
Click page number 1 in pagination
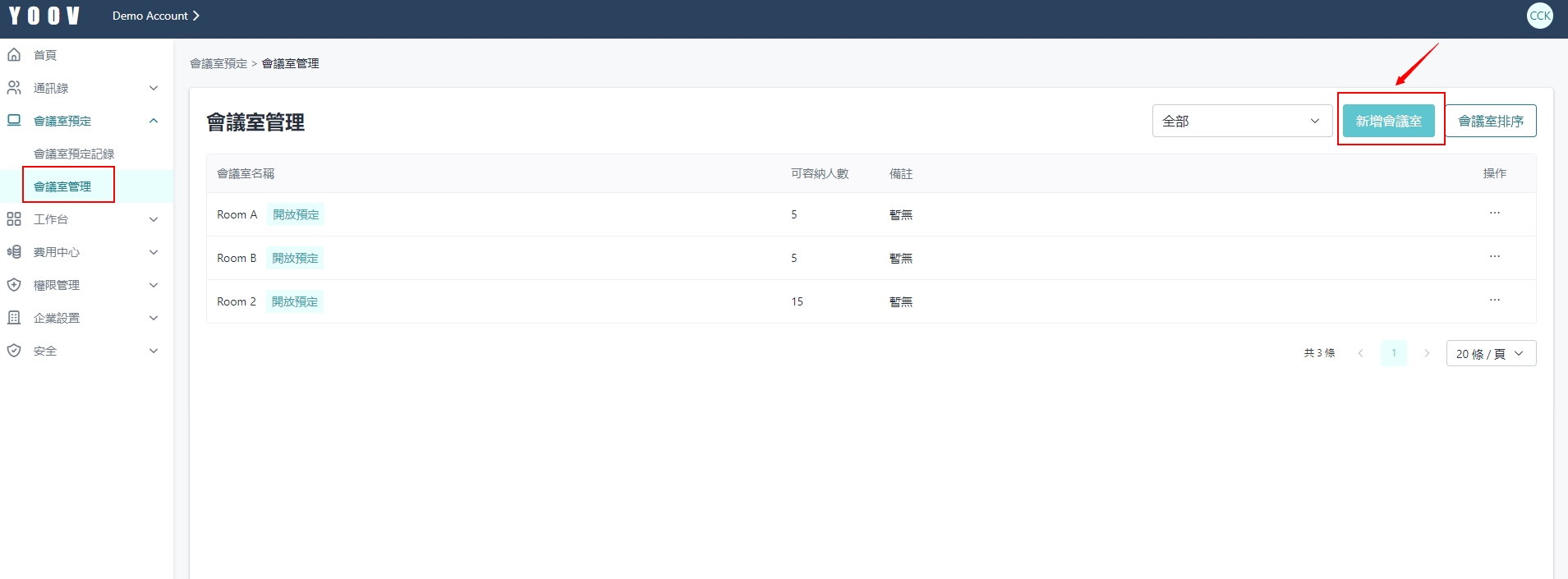point(1393,353)
